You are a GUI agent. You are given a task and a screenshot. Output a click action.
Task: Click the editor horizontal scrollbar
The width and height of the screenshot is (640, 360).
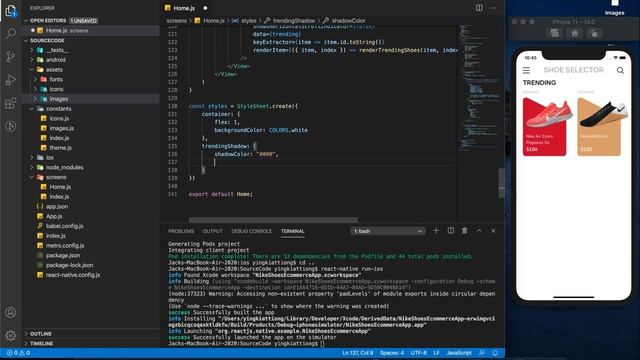[x=273, y=220]
